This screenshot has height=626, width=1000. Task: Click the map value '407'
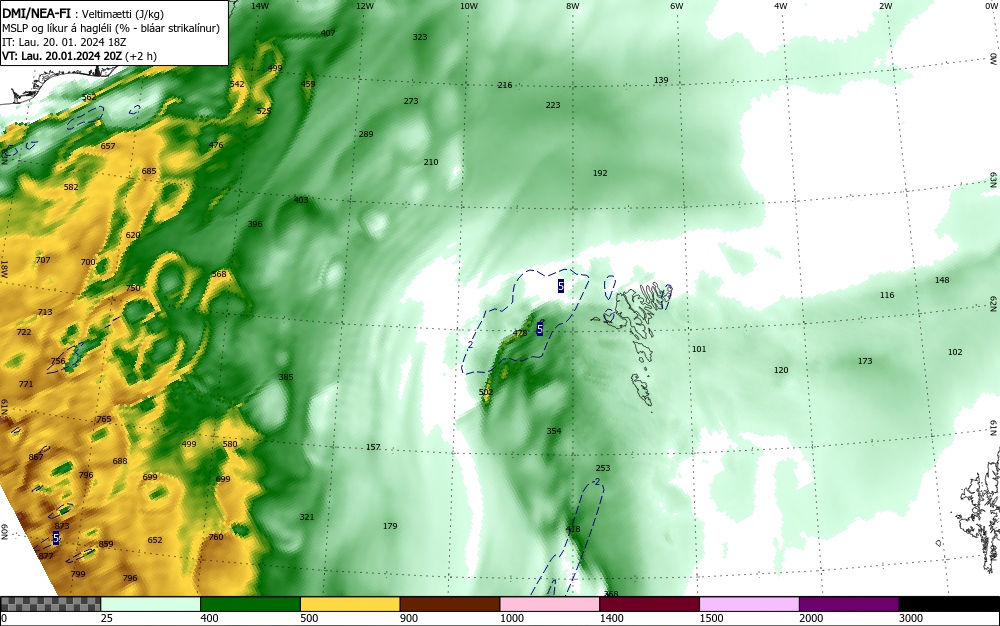(328, 33)
